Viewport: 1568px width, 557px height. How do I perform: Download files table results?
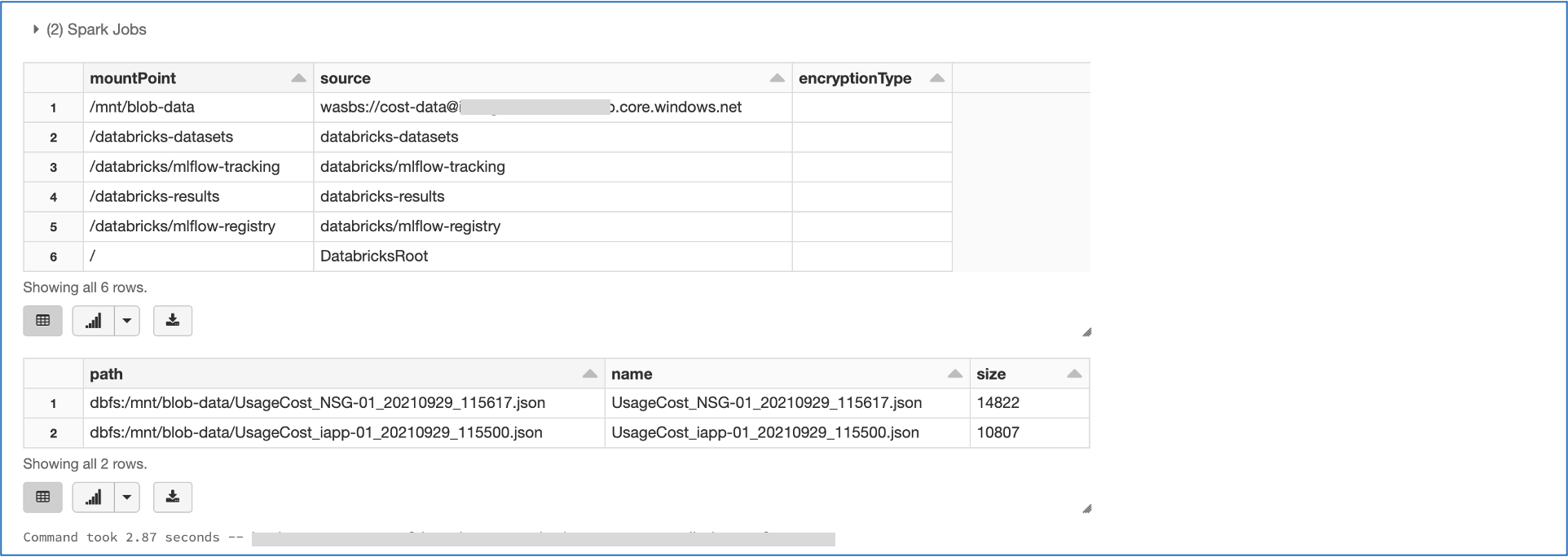(173, 498)
